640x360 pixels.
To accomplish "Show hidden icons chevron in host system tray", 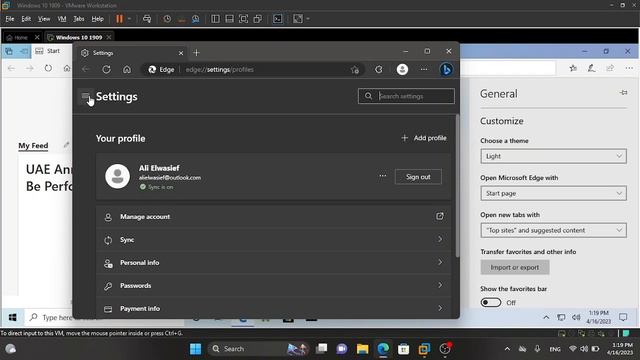I will pyautogui.click(x=507, y=349).
